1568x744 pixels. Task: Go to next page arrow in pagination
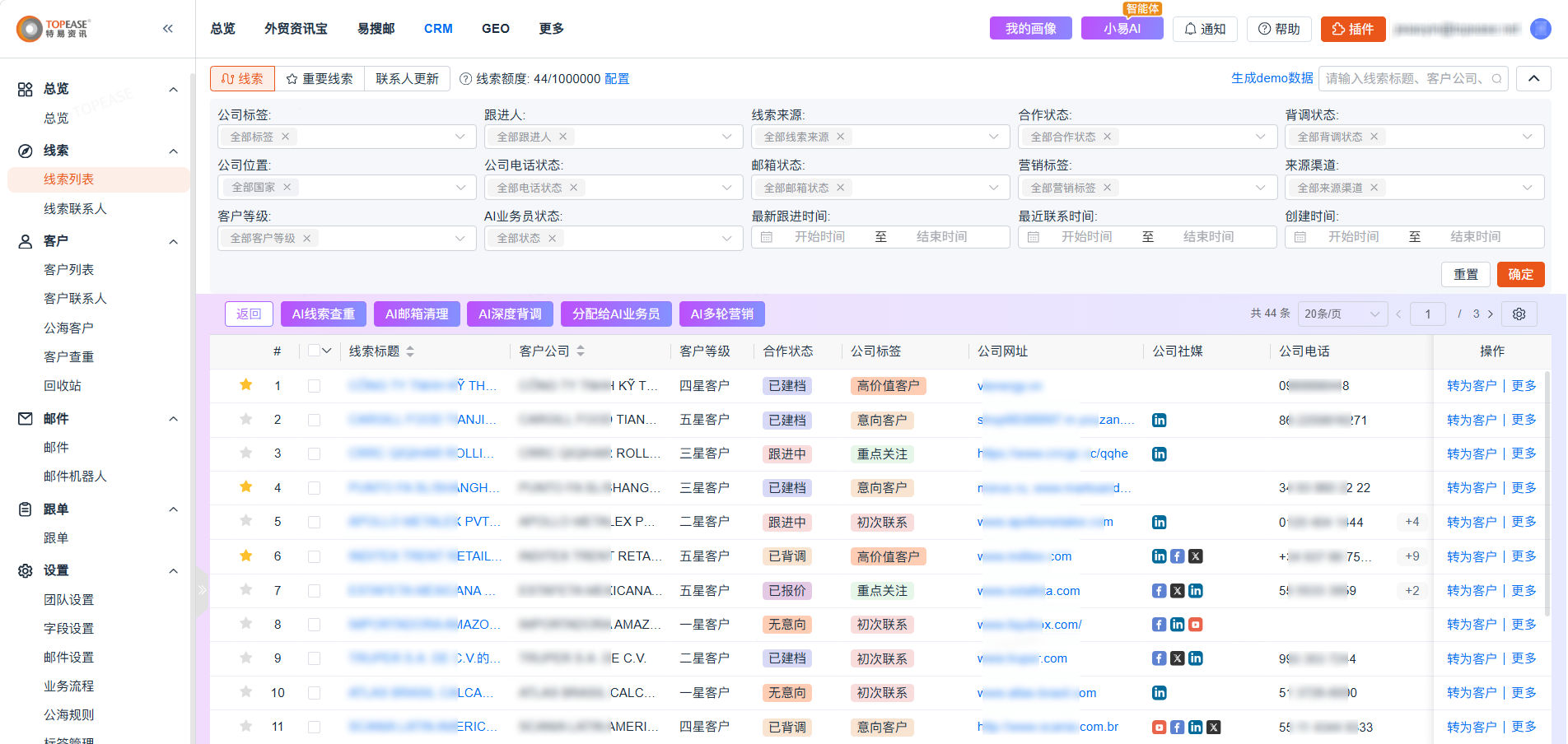(1491, 314)
